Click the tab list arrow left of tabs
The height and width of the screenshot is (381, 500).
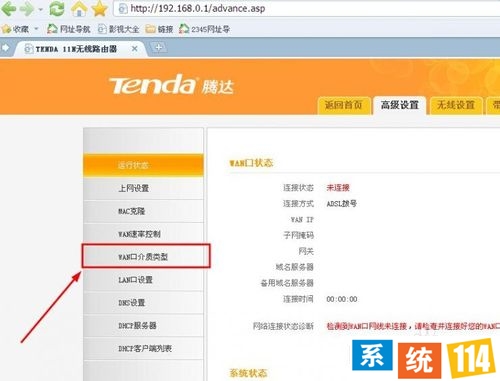(x=5, y=48)
